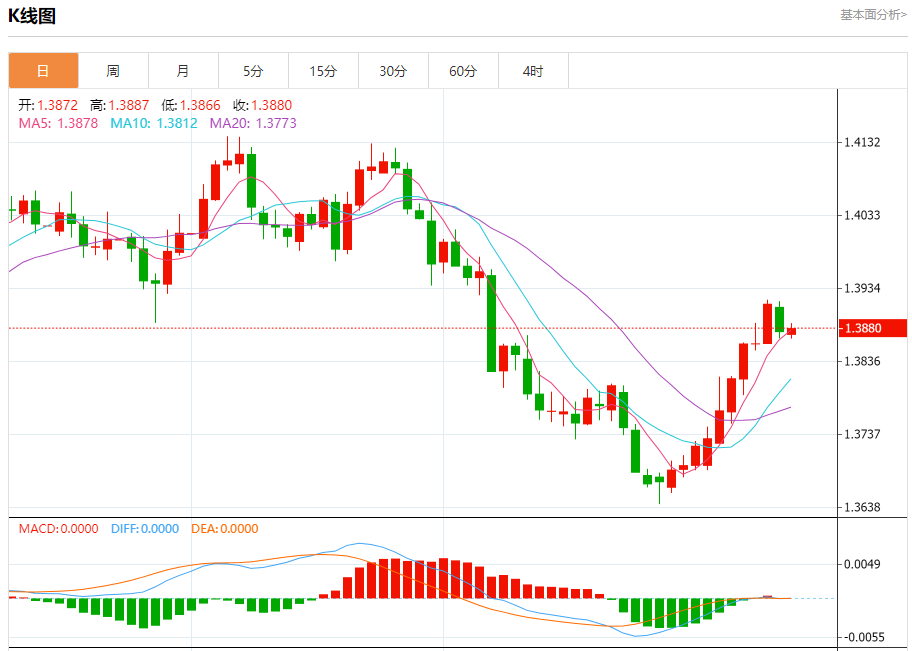Click the MA20 indicator label
This screenshot has width=912, height=651.
click(252, 123)
